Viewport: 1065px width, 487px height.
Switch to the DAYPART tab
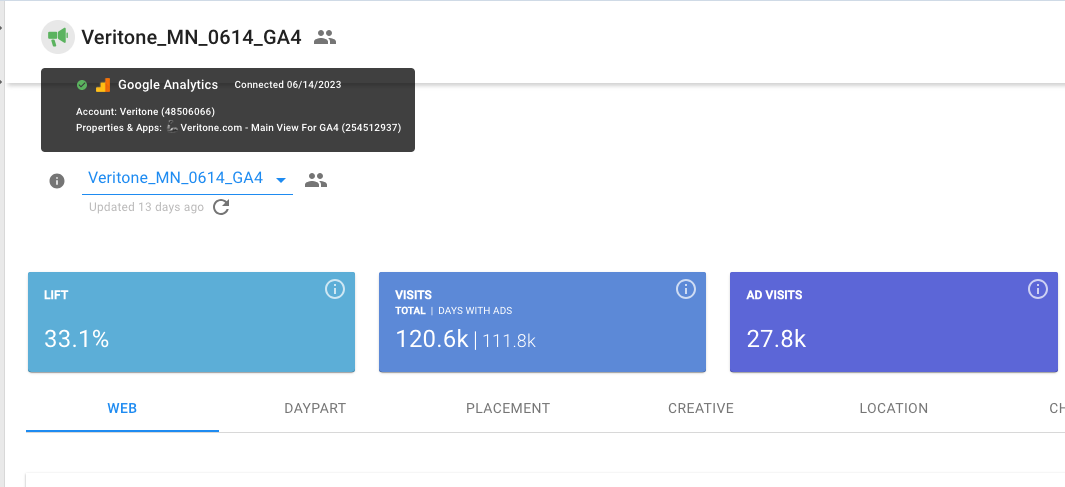[315, 408]
